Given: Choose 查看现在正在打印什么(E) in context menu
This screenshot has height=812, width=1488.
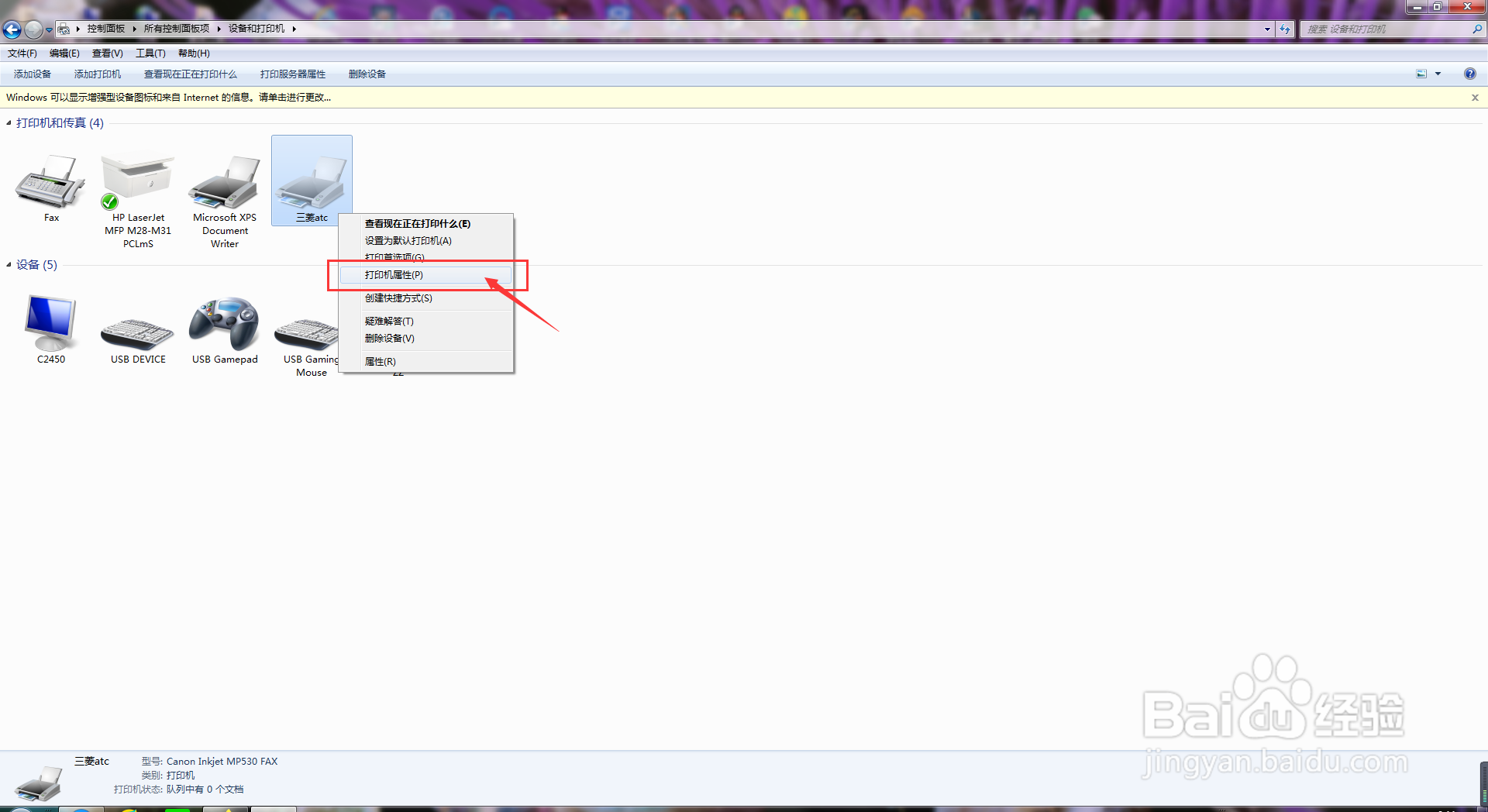Looking at the screenshot, I should coord(426,224).
